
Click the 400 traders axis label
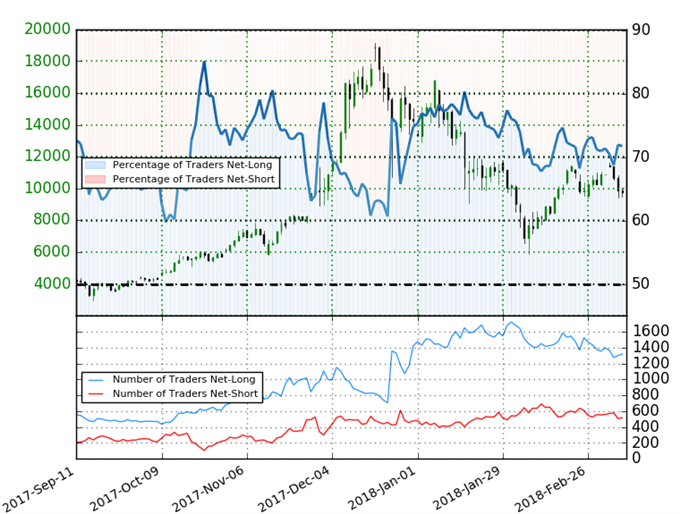646,427
